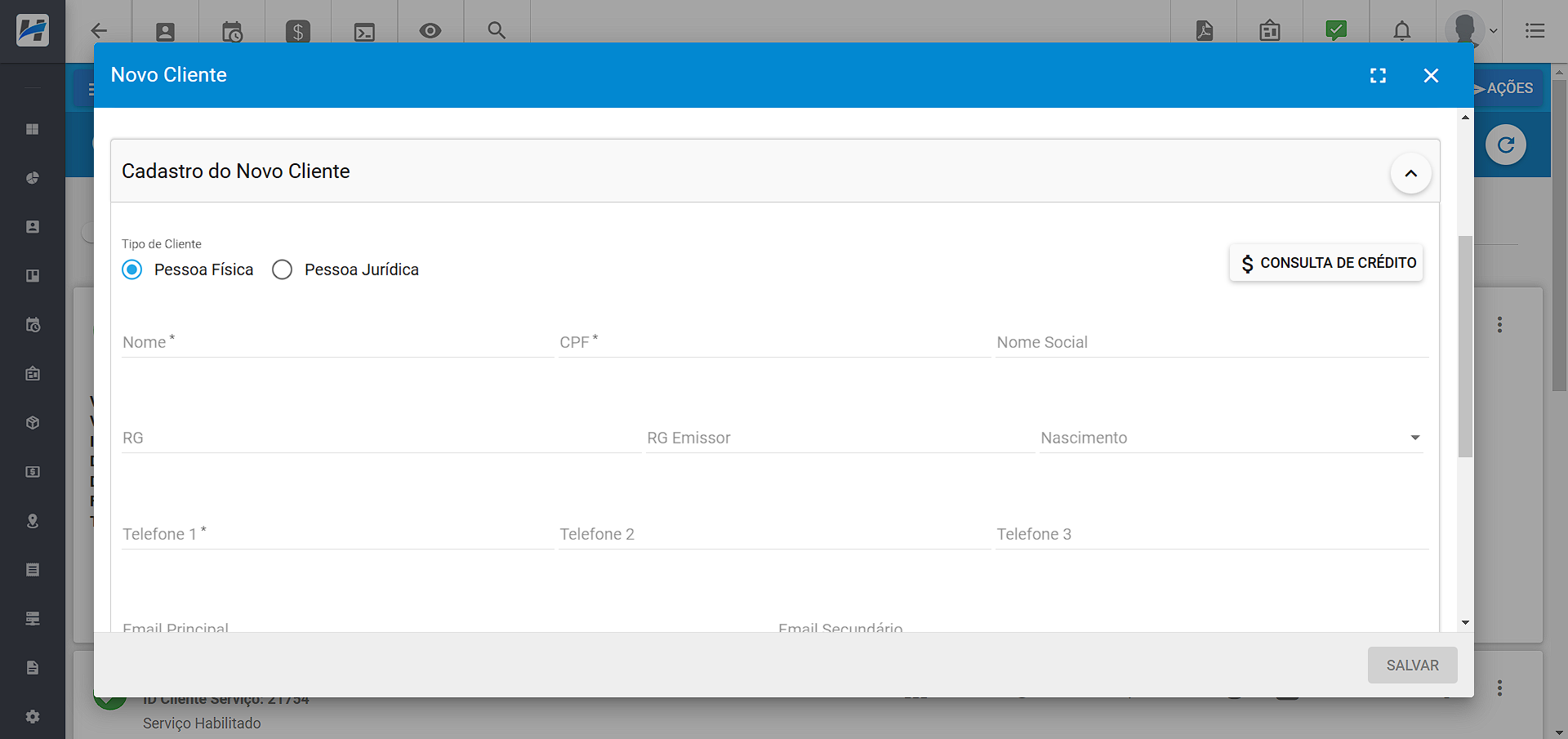Click the dialog's vertical scrollbar thumb
The image size is (1568, 739).
coord(1465,346)
